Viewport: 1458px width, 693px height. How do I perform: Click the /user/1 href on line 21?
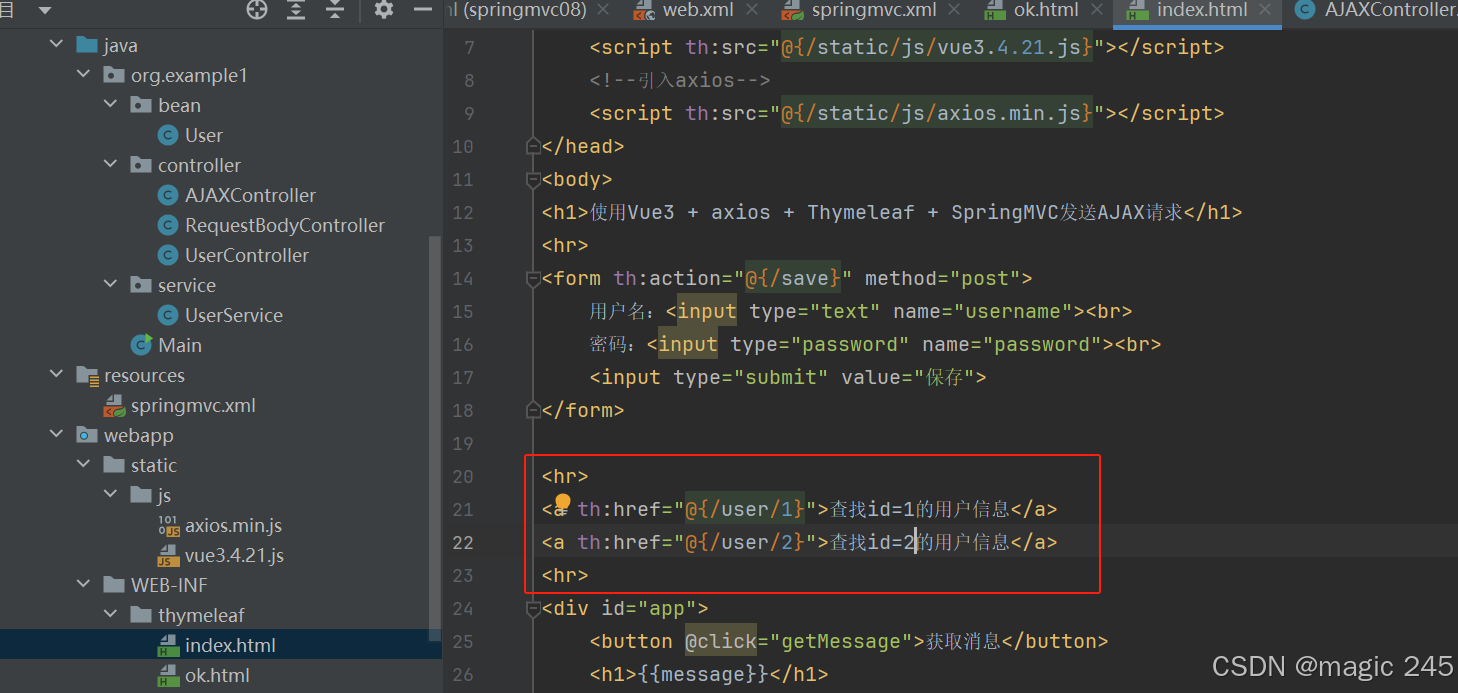(744, 509)
